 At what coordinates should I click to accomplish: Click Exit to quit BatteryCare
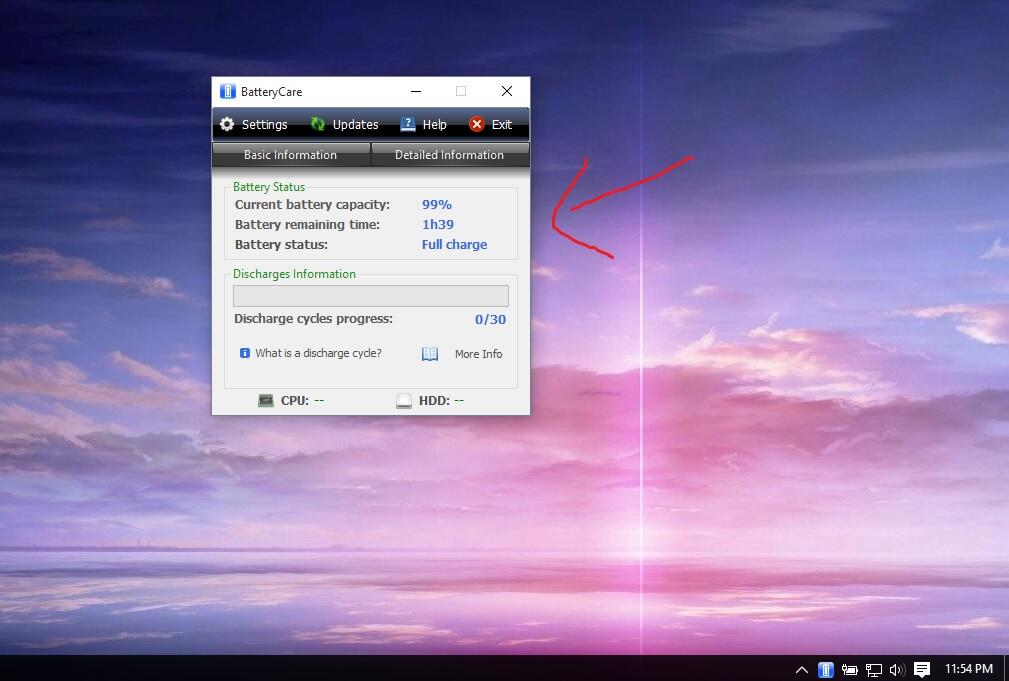point(490,124)
